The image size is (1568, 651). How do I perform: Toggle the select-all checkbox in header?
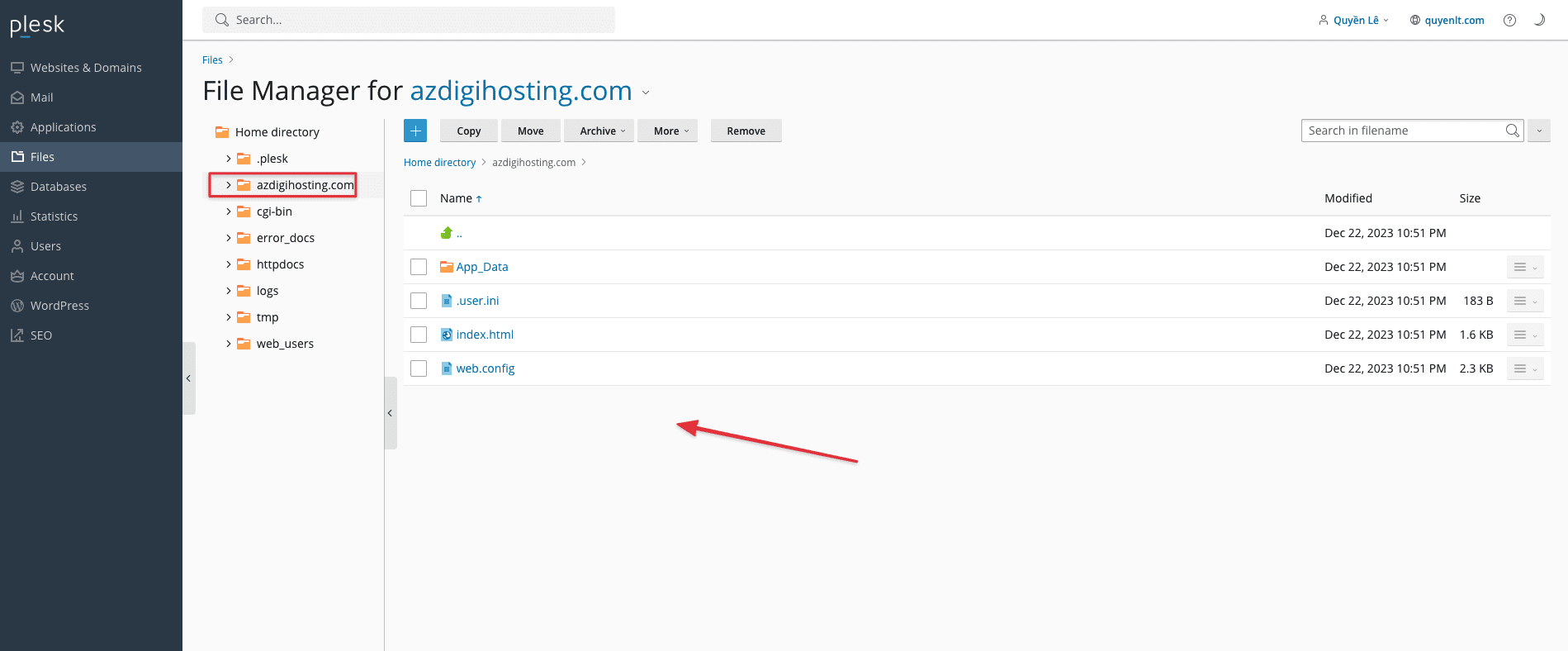[419, 198]
